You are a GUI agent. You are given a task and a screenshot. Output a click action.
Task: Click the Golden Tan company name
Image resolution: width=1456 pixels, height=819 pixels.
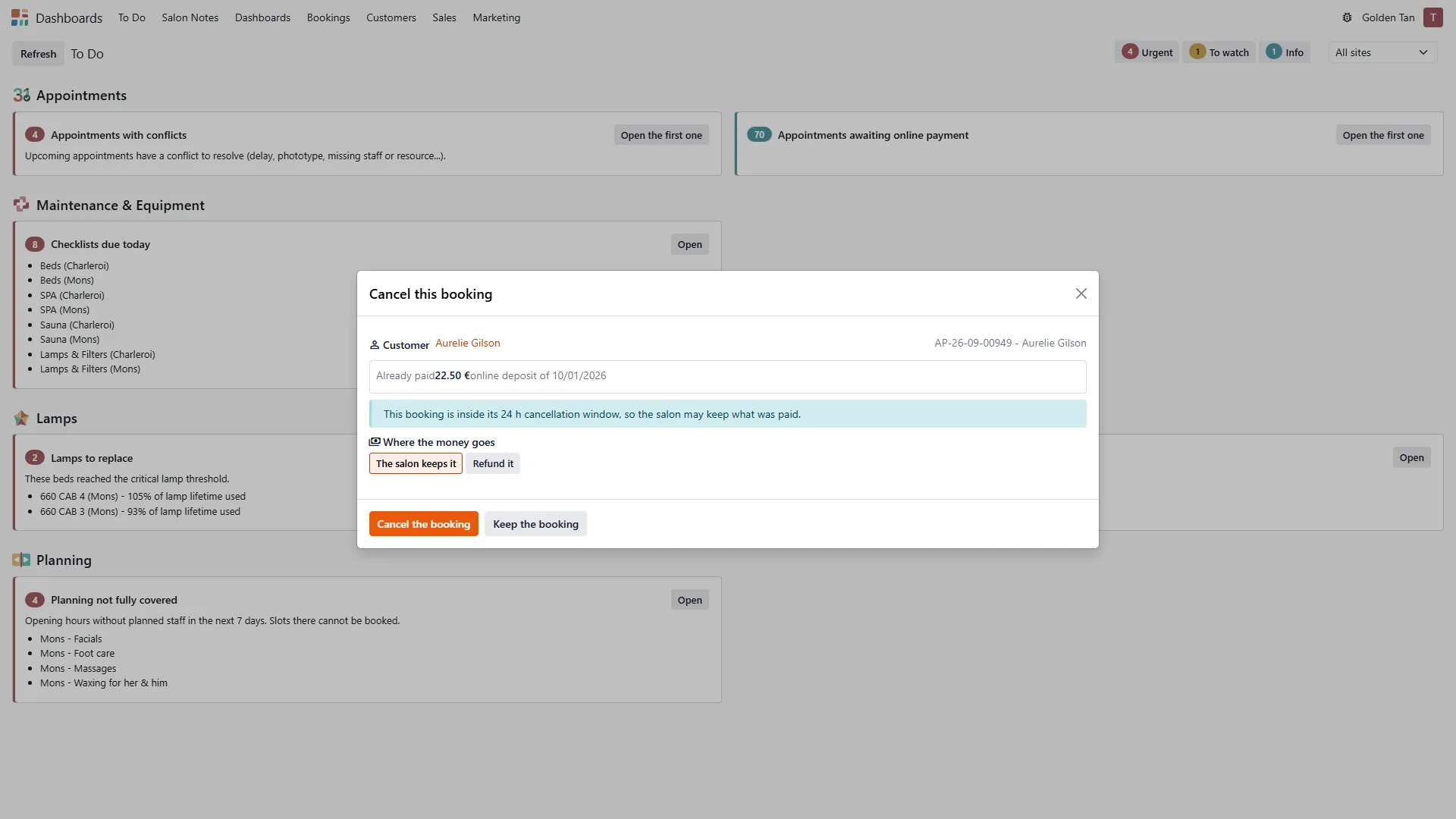[x=1388, y=17]
